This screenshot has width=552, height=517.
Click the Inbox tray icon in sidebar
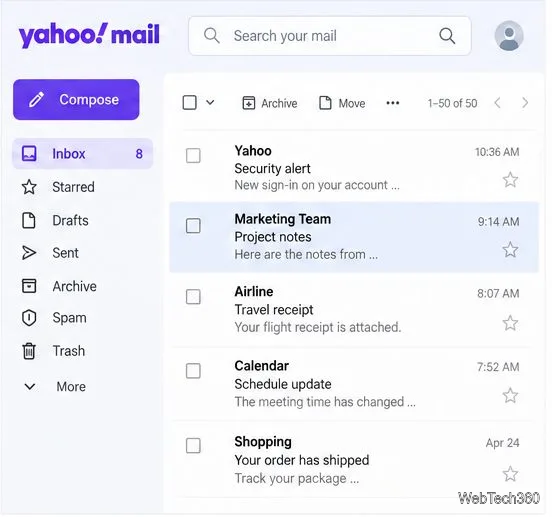(29, 154)
